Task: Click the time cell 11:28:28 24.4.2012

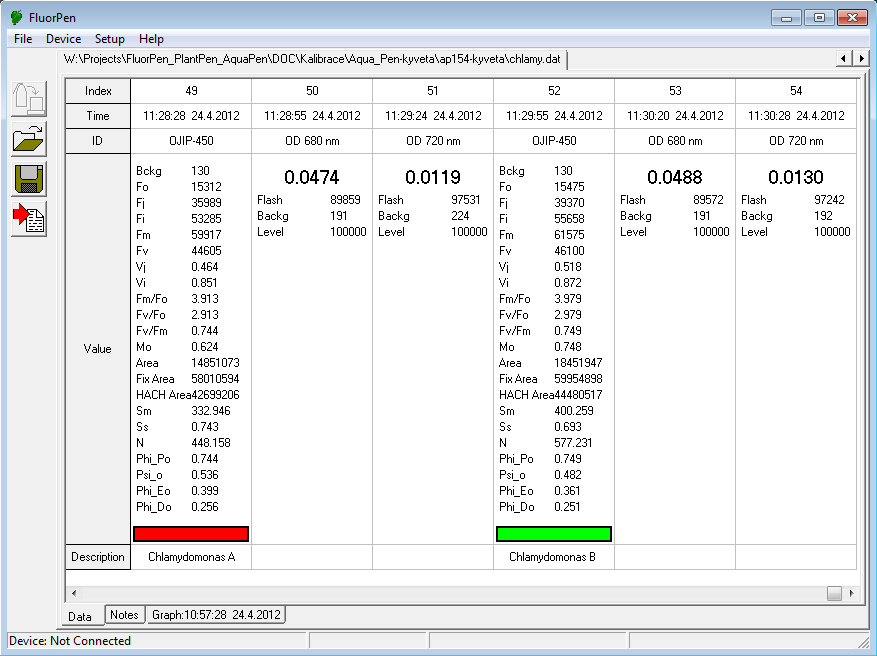Action: [x=191, y=116]
